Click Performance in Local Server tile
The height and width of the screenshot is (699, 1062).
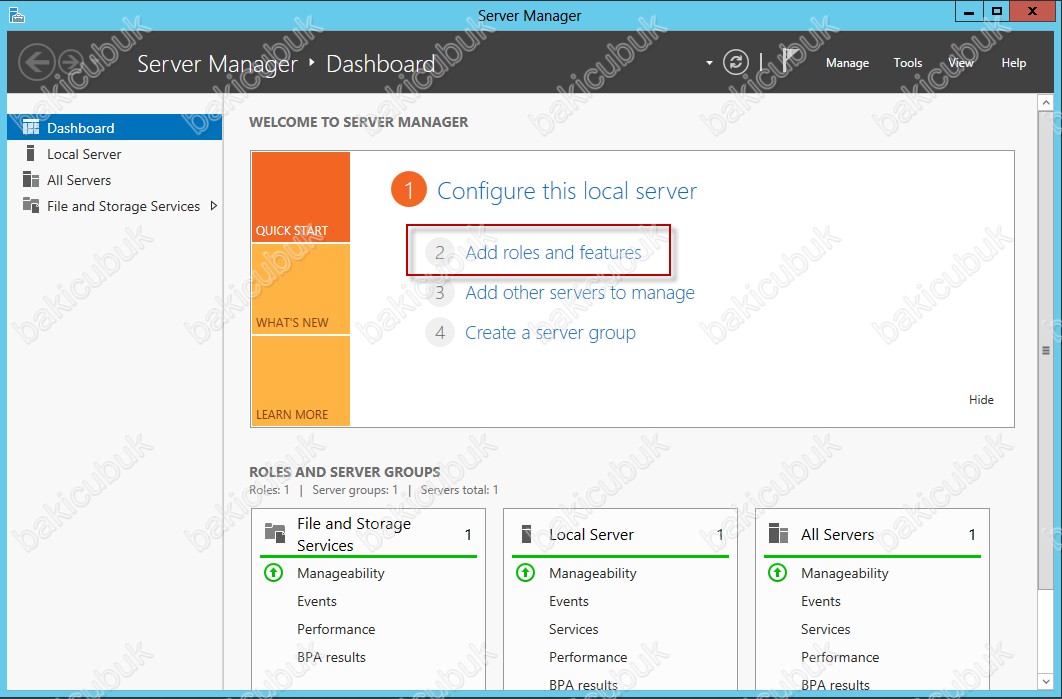(x=588, y=657)
